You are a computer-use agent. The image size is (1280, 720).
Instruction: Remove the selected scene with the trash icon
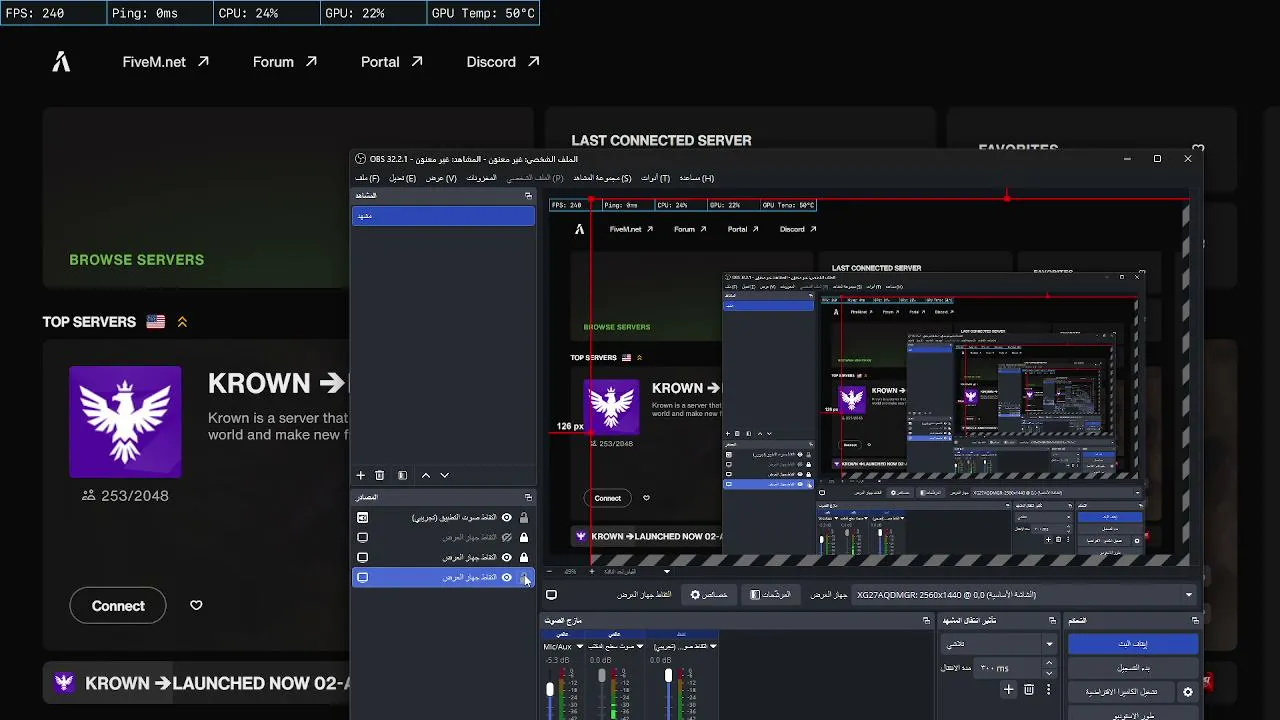tap(380, 476)
